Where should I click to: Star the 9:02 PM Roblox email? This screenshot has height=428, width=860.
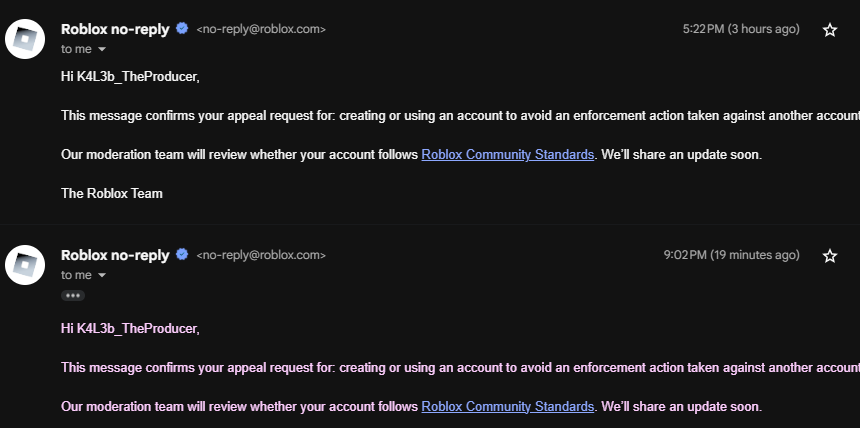coord(829,256)
